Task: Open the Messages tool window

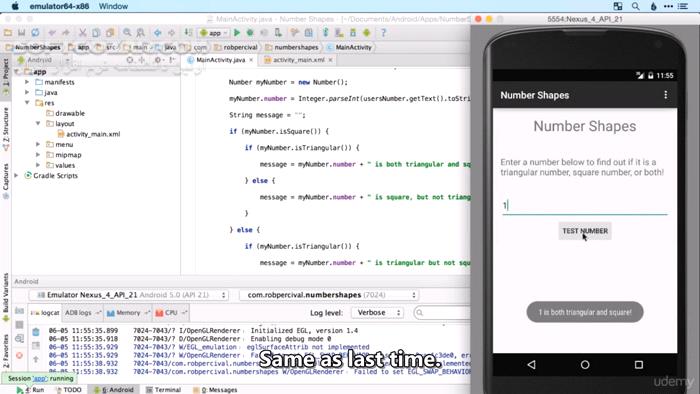Action: click(215, 390)
